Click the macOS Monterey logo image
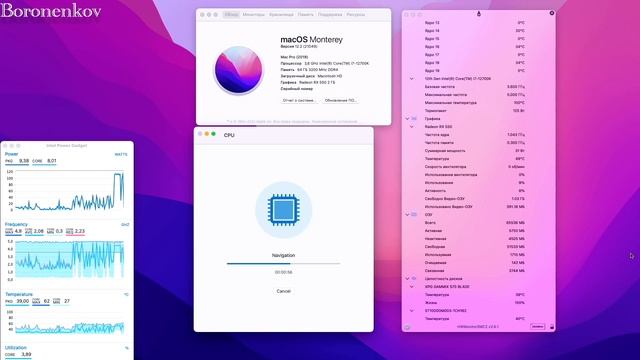Image resolution: width=640 pixels, height=360 pixels. click(x=239, y=69)
